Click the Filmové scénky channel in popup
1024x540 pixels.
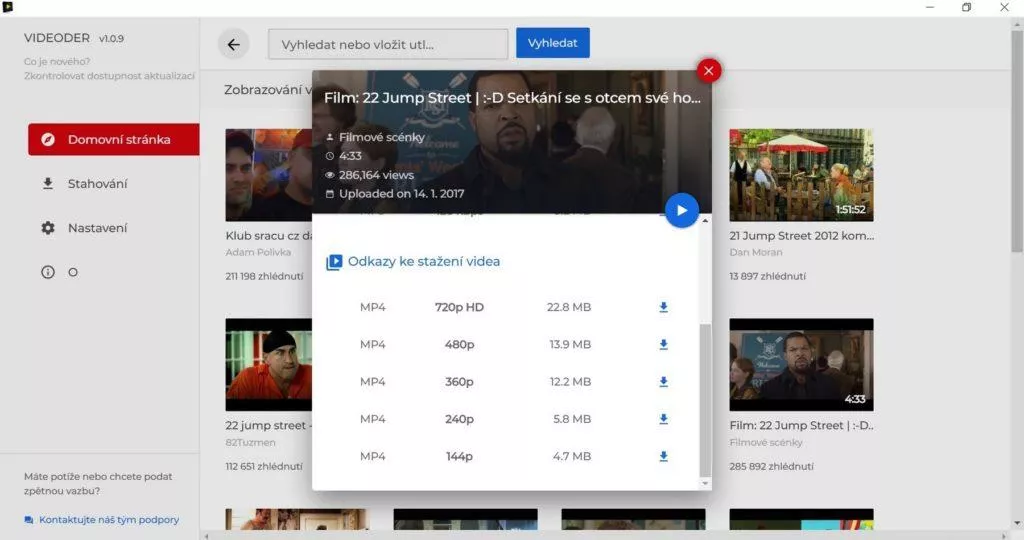pyautogui.click(x=381, y=137)
